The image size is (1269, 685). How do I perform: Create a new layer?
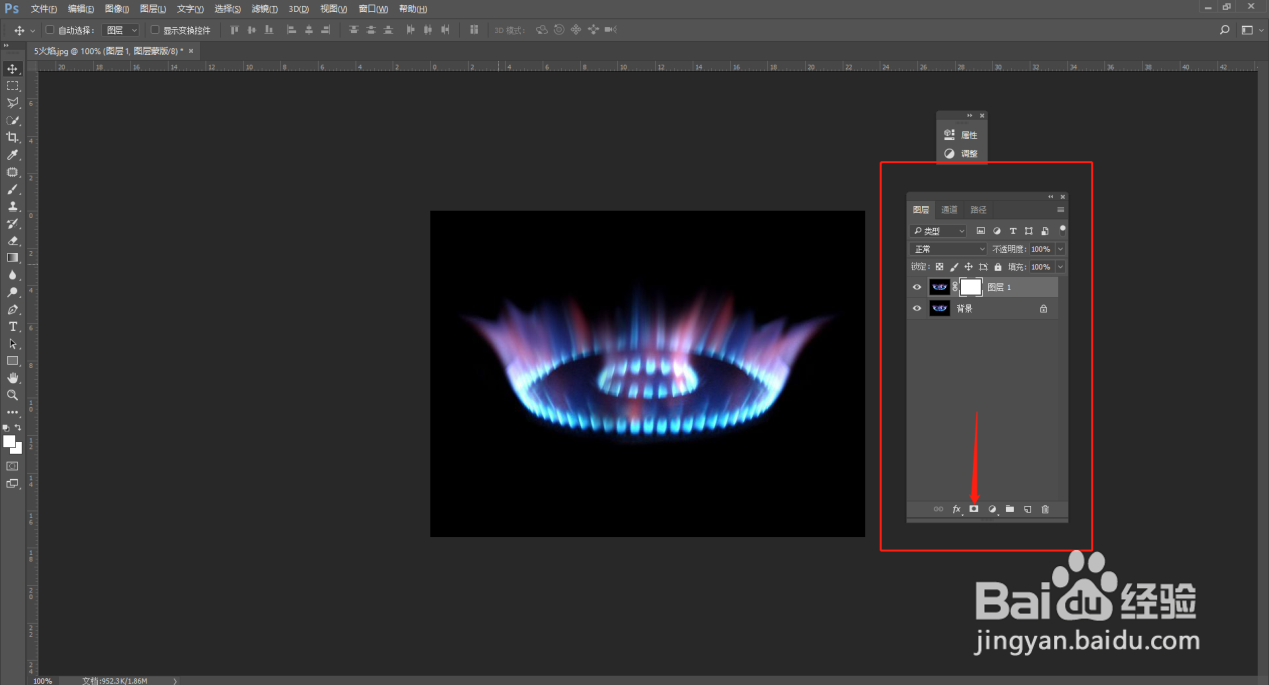[x=1027, y=509]
